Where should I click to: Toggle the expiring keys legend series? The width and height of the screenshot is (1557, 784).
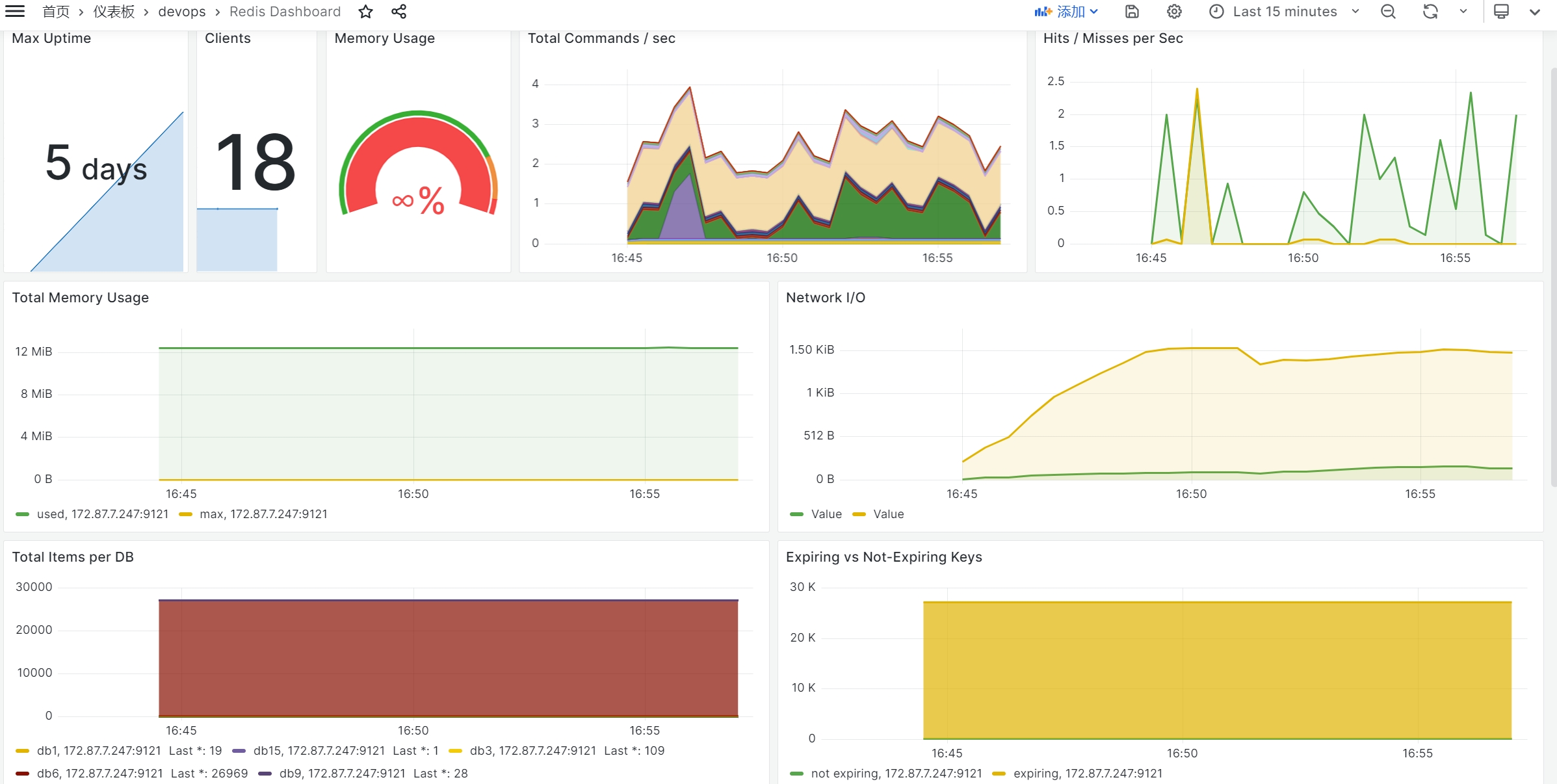[x=1088, y=774]
